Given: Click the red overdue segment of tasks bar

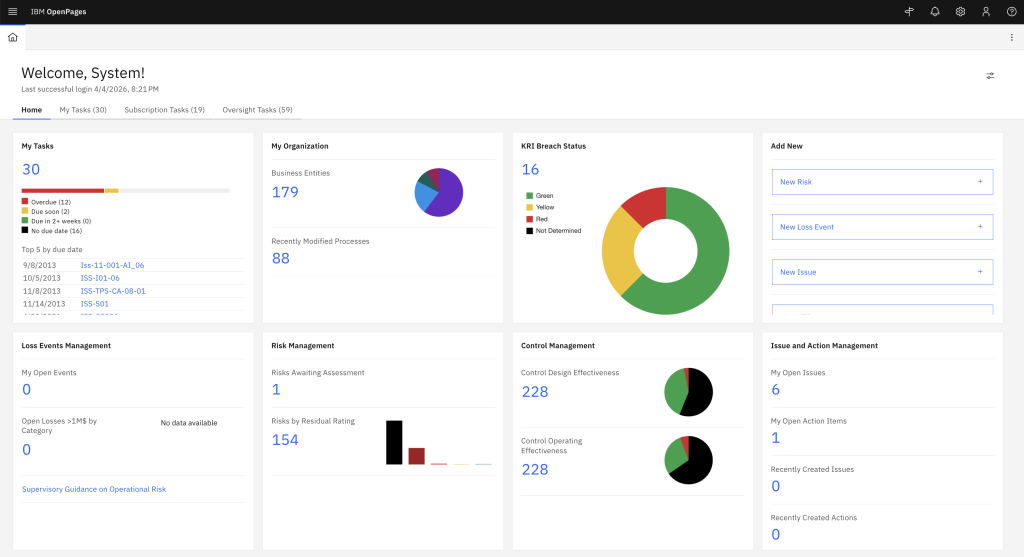Looking at the screenshot, I should click(63, 191).
